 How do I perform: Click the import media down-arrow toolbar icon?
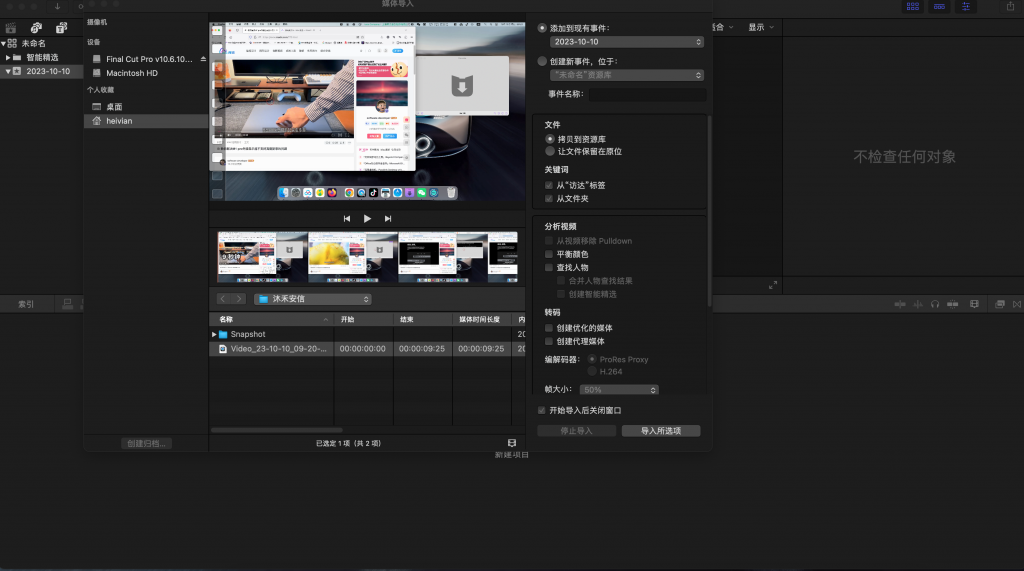coord(57,6)
